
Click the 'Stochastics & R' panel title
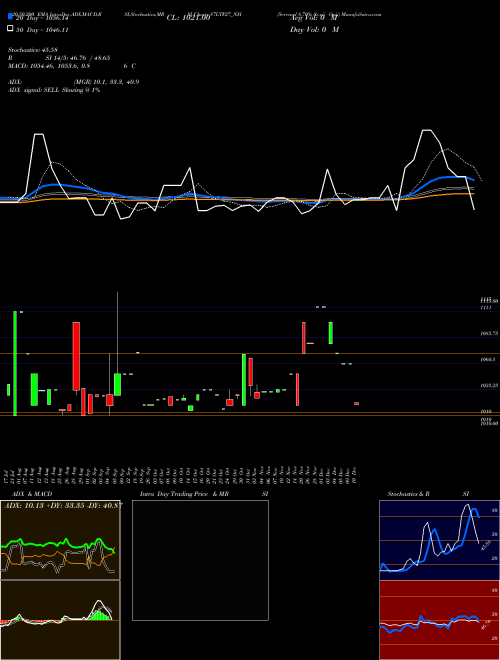(x=408, y=494)
